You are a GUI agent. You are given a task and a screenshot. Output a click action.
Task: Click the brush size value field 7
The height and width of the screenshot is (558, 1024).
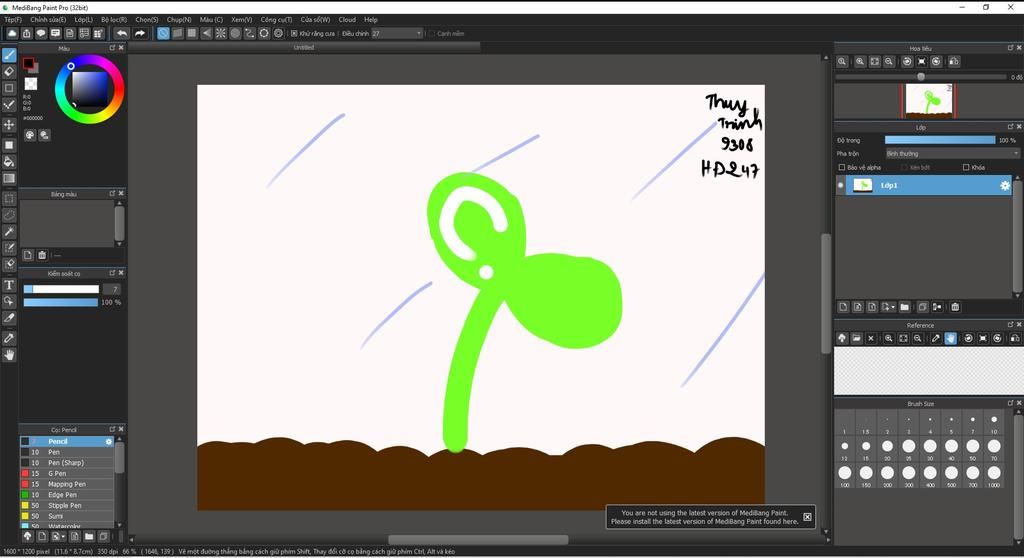point(112,289)
